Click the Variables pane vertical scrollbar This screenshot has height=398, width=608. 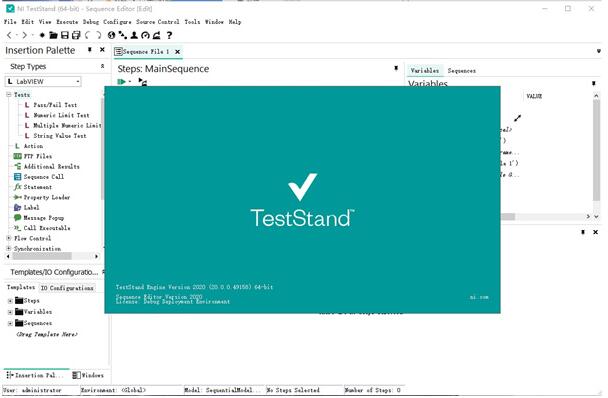[x=596, y=155]
